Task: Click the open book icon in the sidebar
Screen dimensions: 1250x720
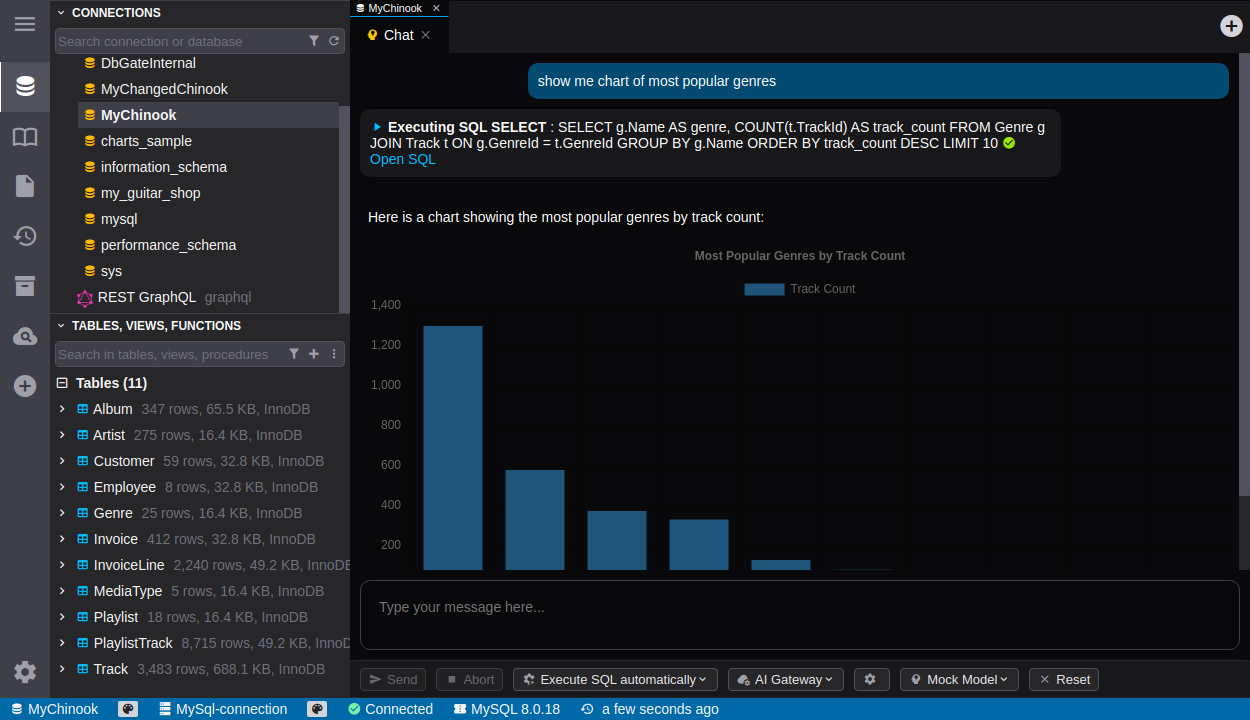Action: 25,137
